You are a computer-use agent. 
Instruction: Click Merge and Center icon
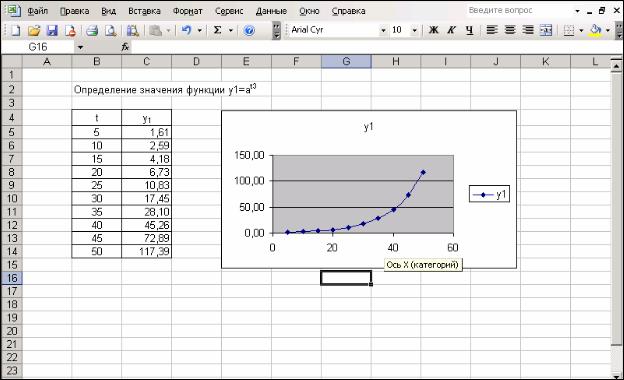click(546, 30)
